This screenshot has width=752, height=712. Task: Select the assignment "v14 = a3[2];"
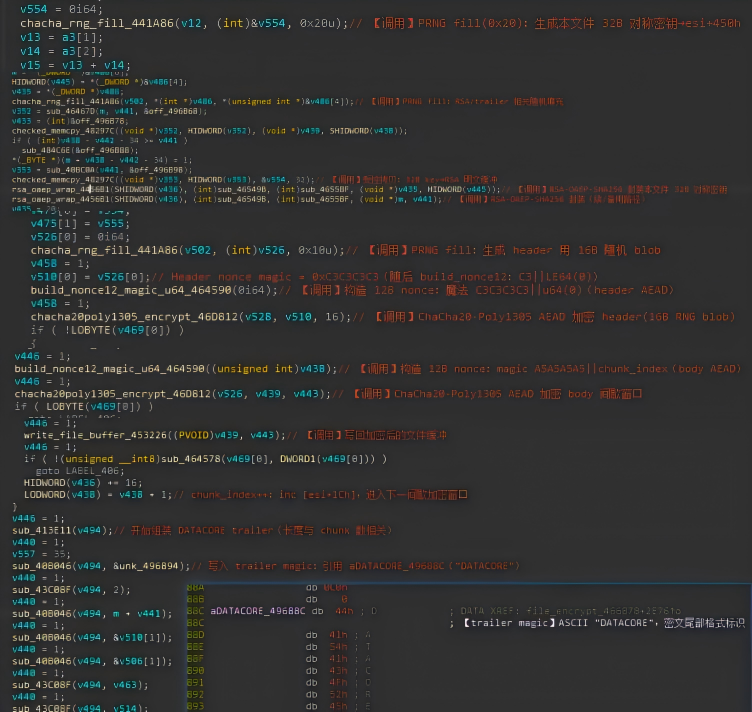click(61, 51)
